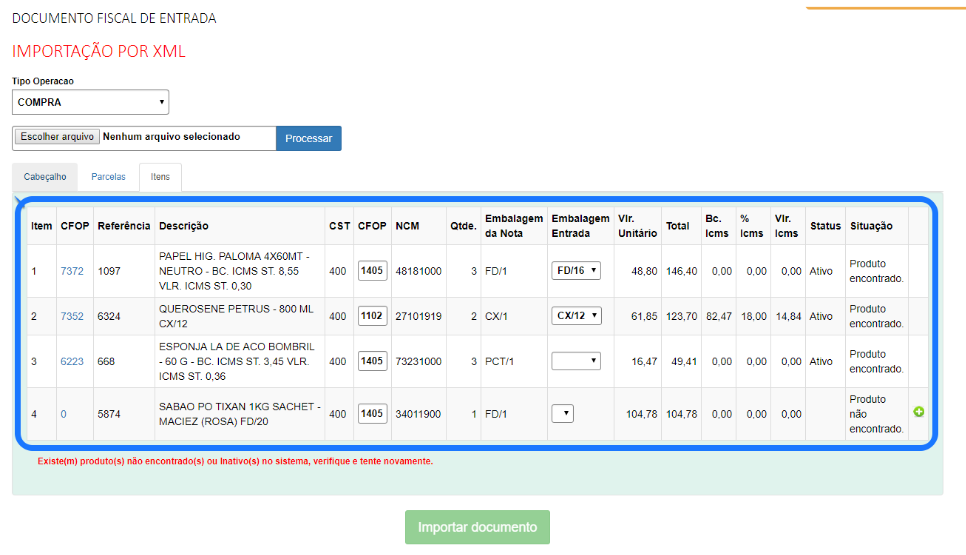This screenshot has width=966, height=555.
Task: Click the Importar documento button
Action: click(477, 527)
